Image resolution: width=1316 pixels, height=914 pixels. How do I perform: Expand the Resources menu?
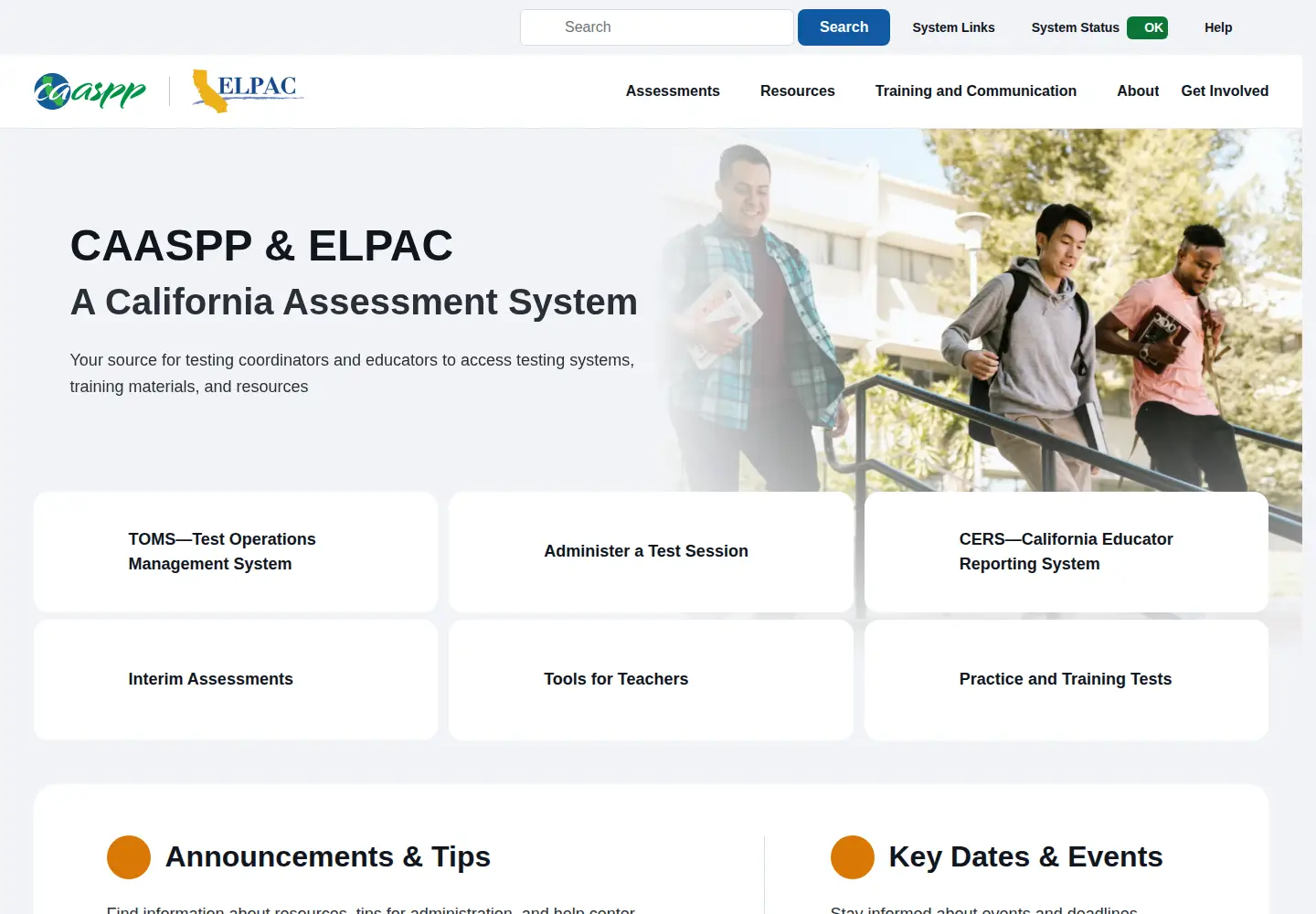click(798, 91)
